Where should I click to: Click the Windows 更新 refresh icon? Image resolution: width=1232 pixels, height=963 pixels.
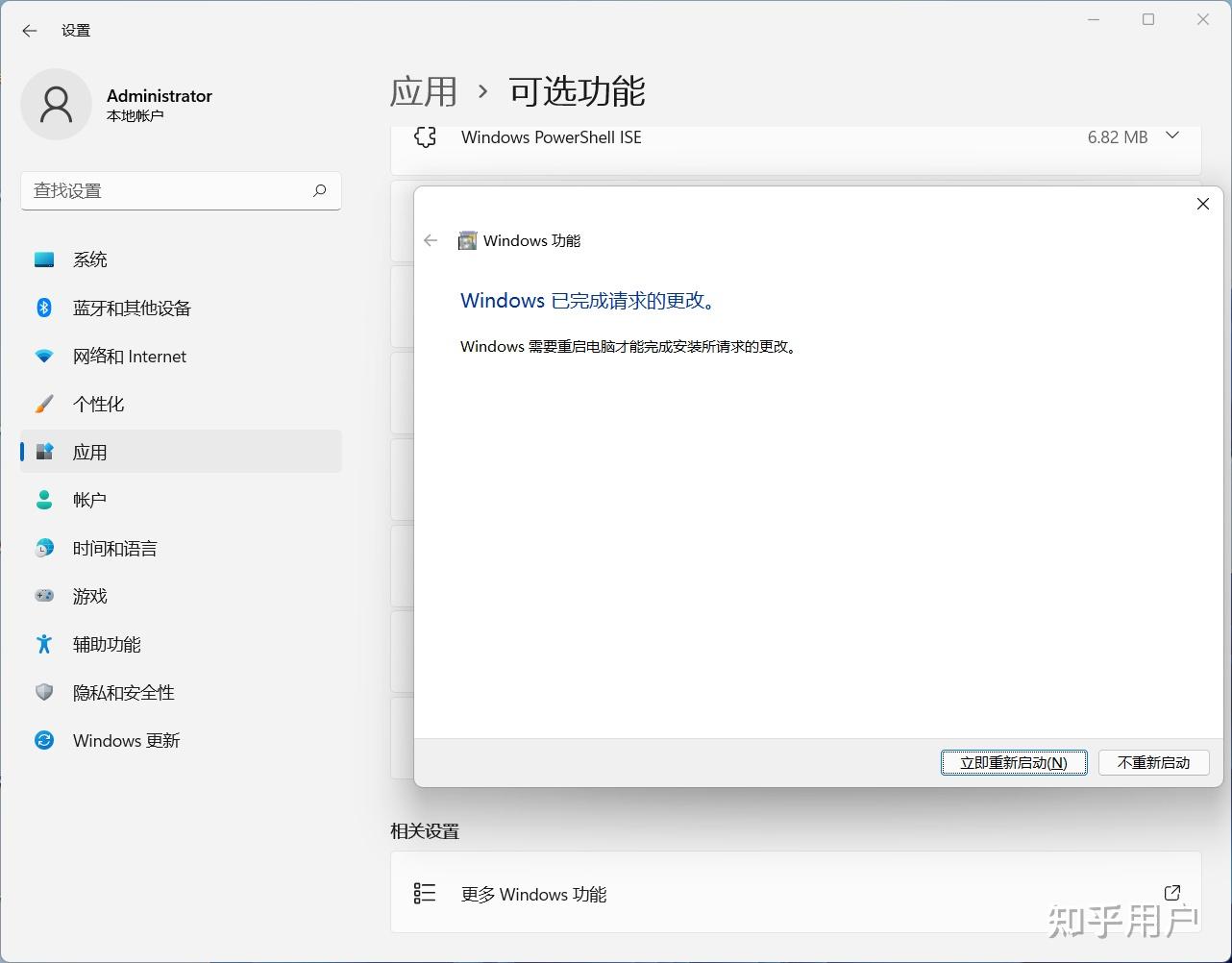pyautogui.click(x=44, y=740)
